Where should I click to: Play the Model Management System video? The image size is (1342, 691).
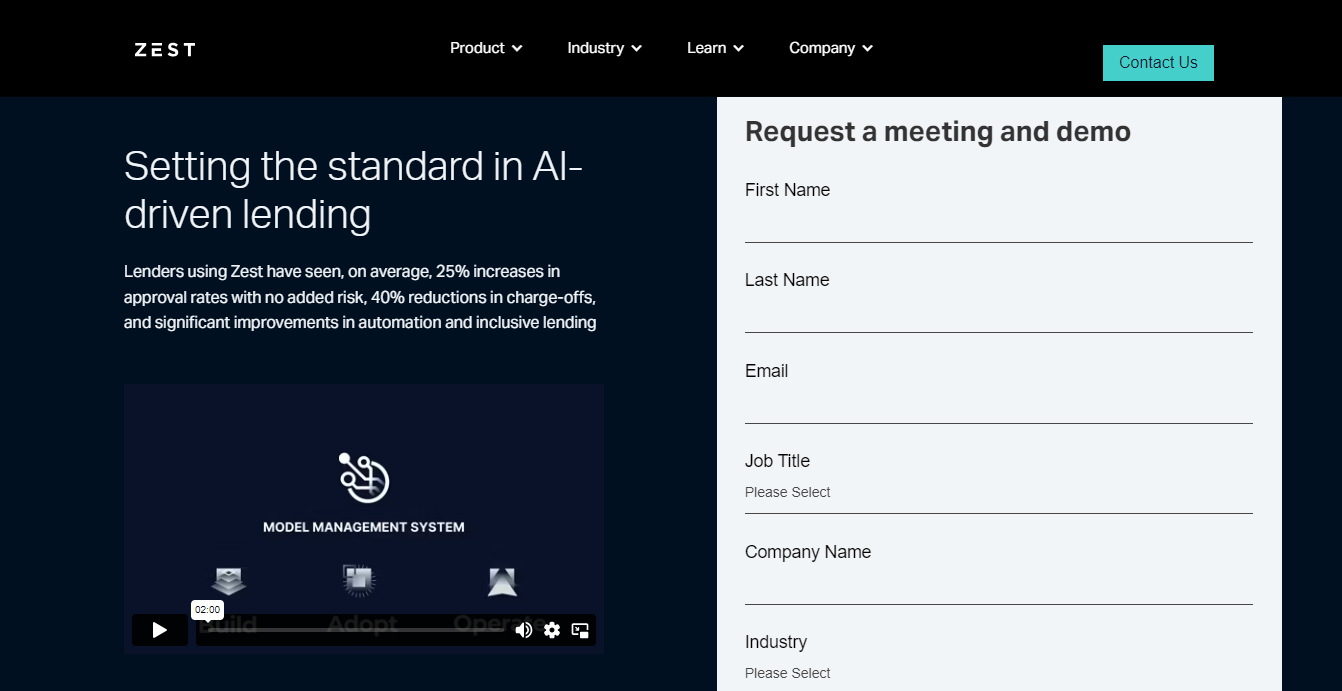(160, 630)
